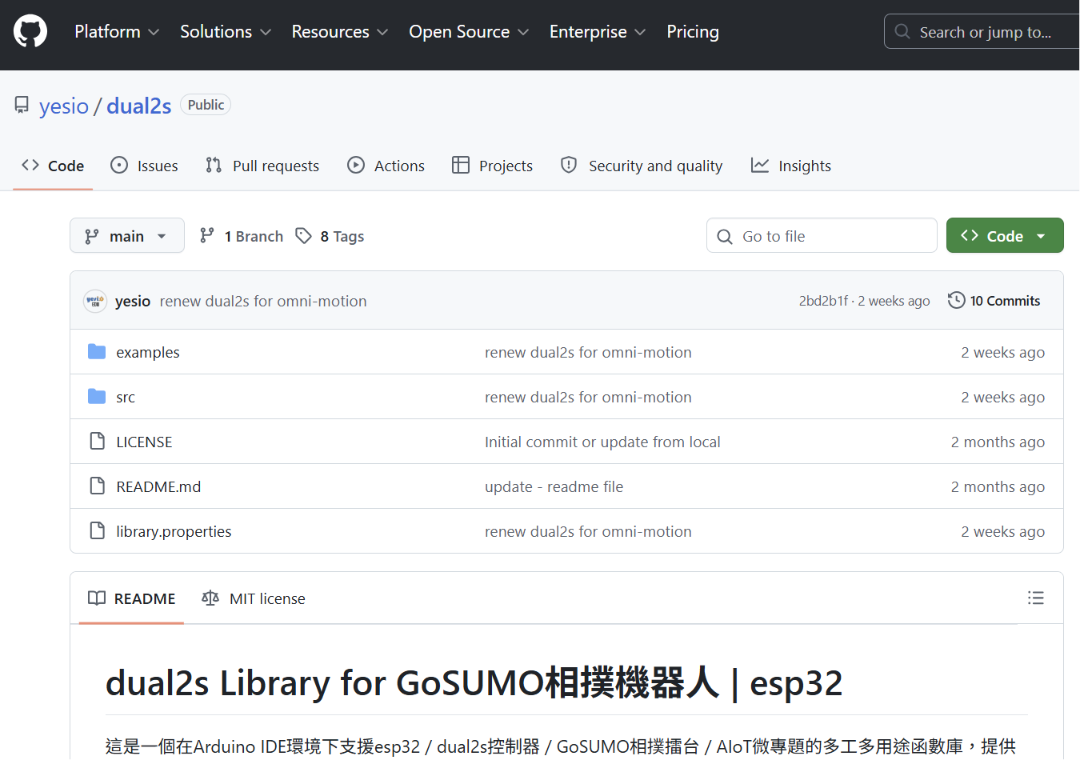
Task: Open the examples folder
Action: 147,352
